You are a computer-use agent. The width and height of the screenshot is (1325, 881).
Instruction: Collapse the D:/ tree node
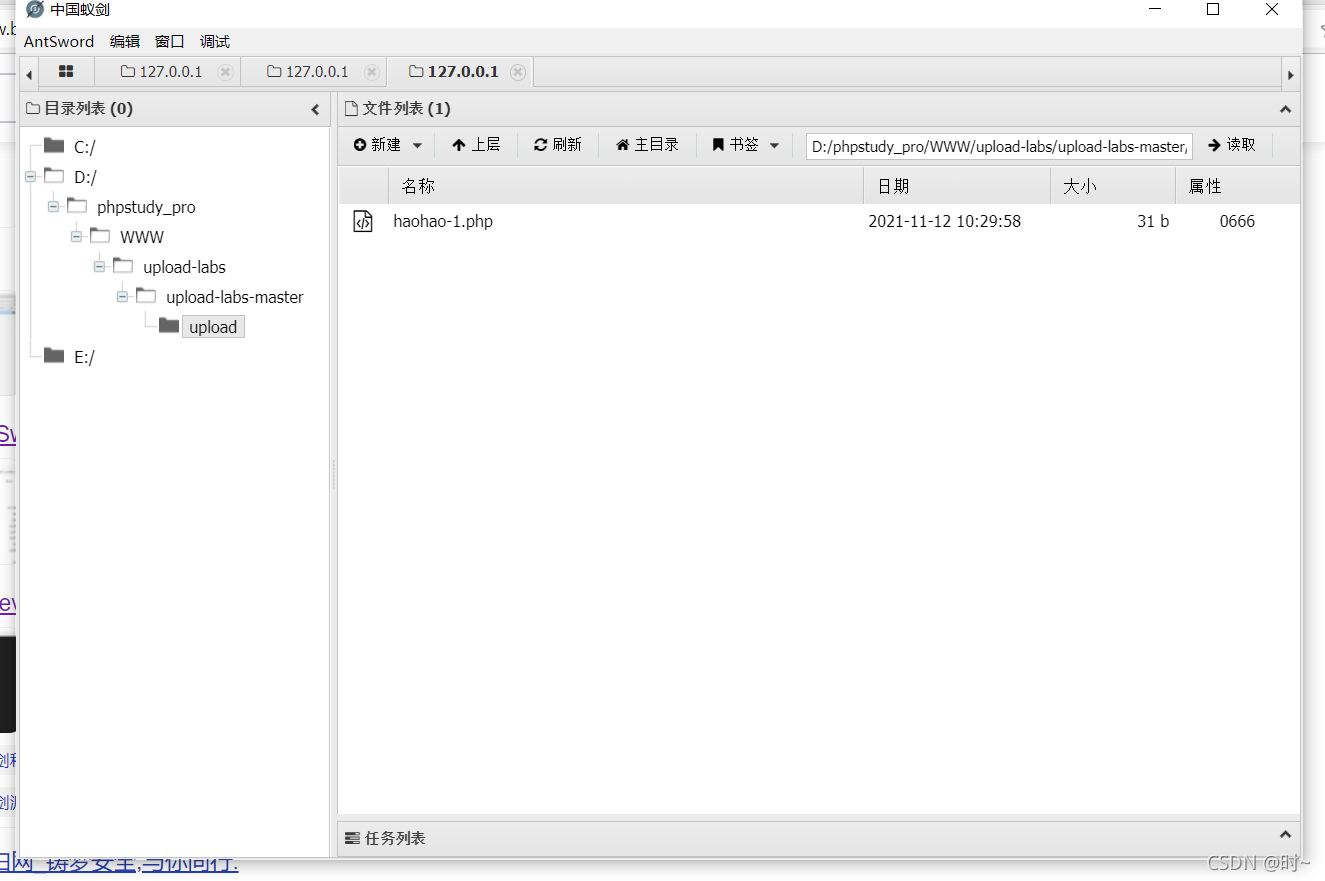pyautogui.click(x=30, y=177)
